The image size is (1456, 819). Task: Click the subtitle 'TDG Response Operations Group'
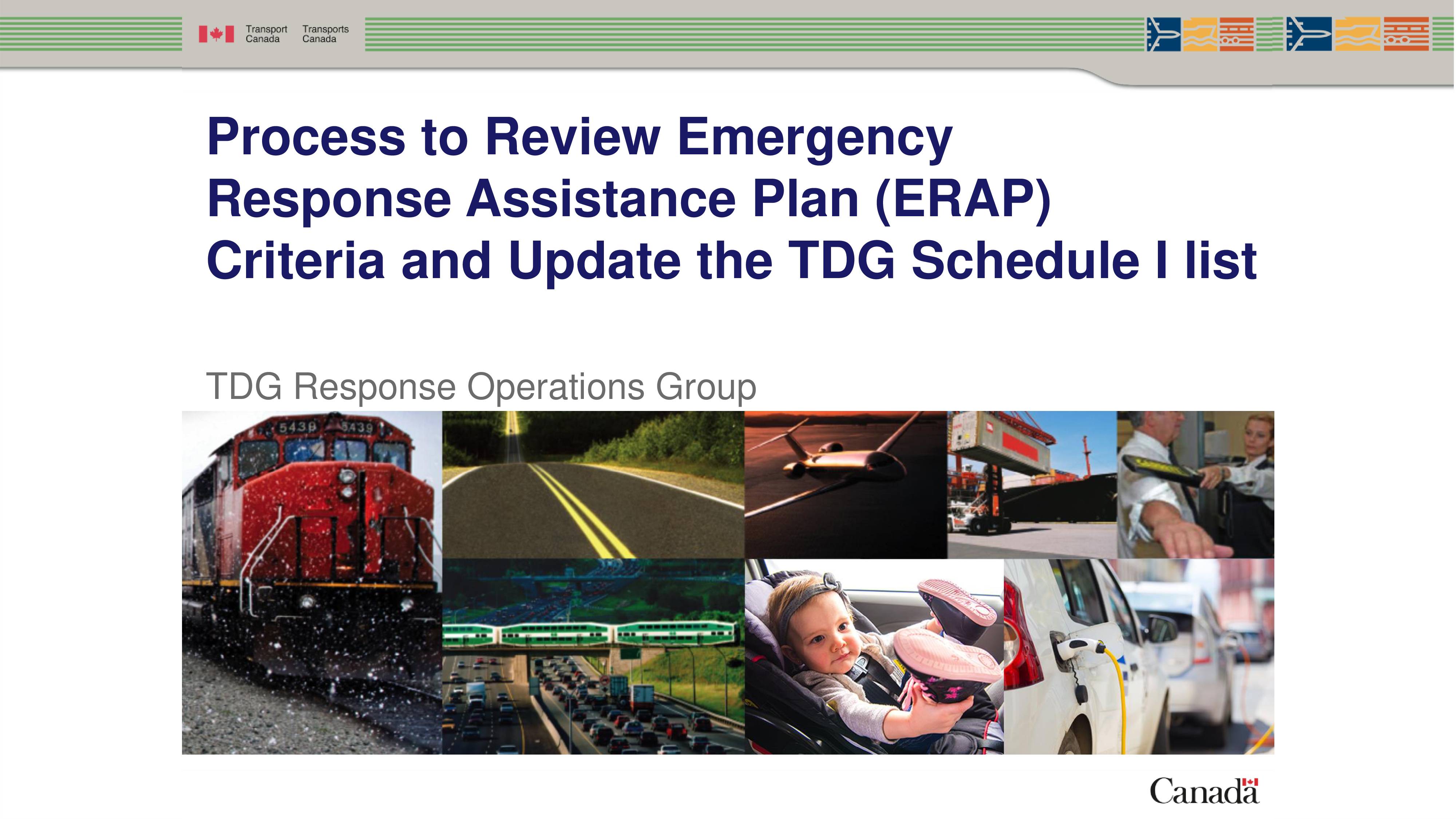481,387
